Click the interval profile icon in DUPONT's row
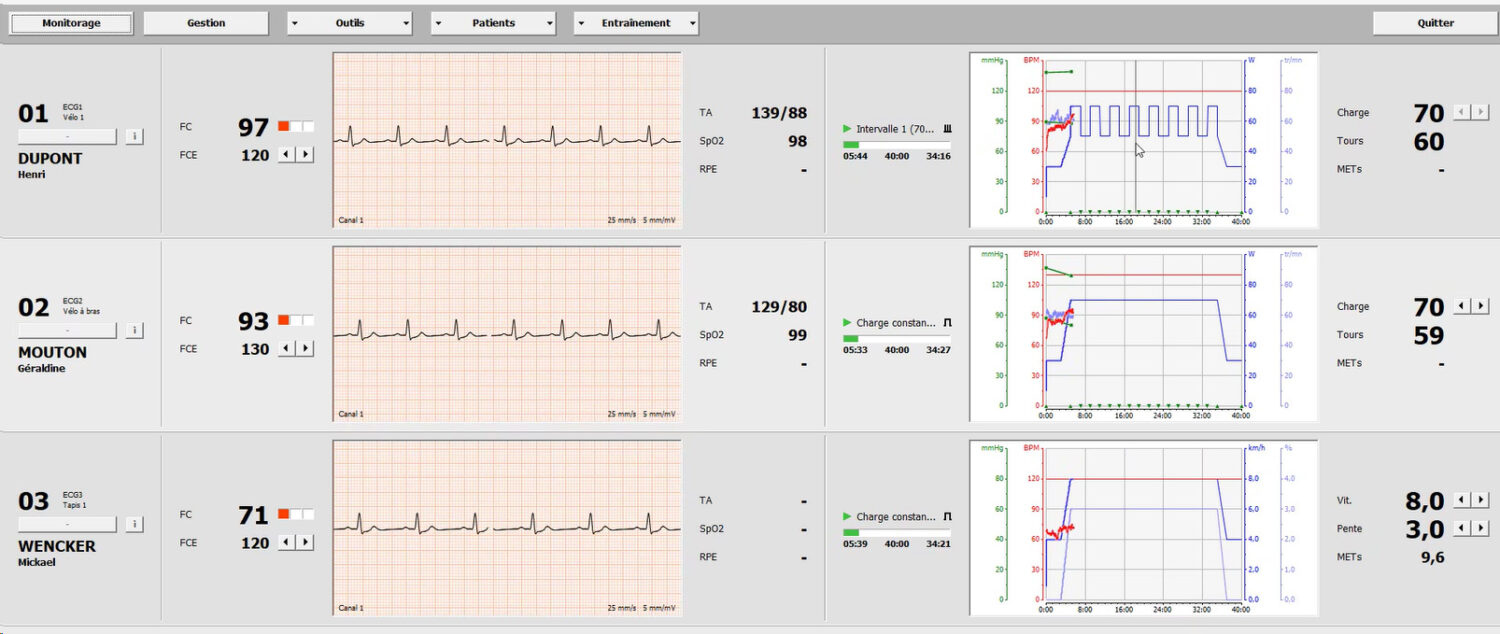Screen dimensions: 1500x634 [947, 129]
